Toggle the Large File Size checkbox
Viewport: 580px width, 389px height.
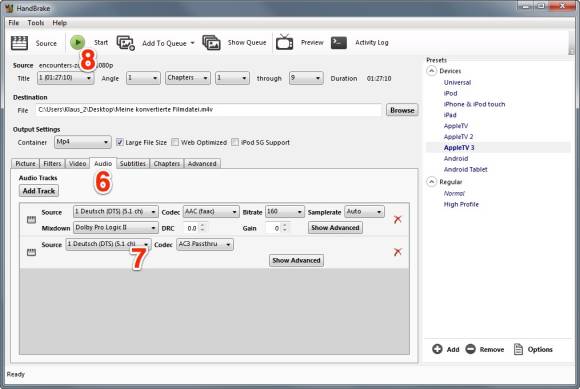click(119, 142)
